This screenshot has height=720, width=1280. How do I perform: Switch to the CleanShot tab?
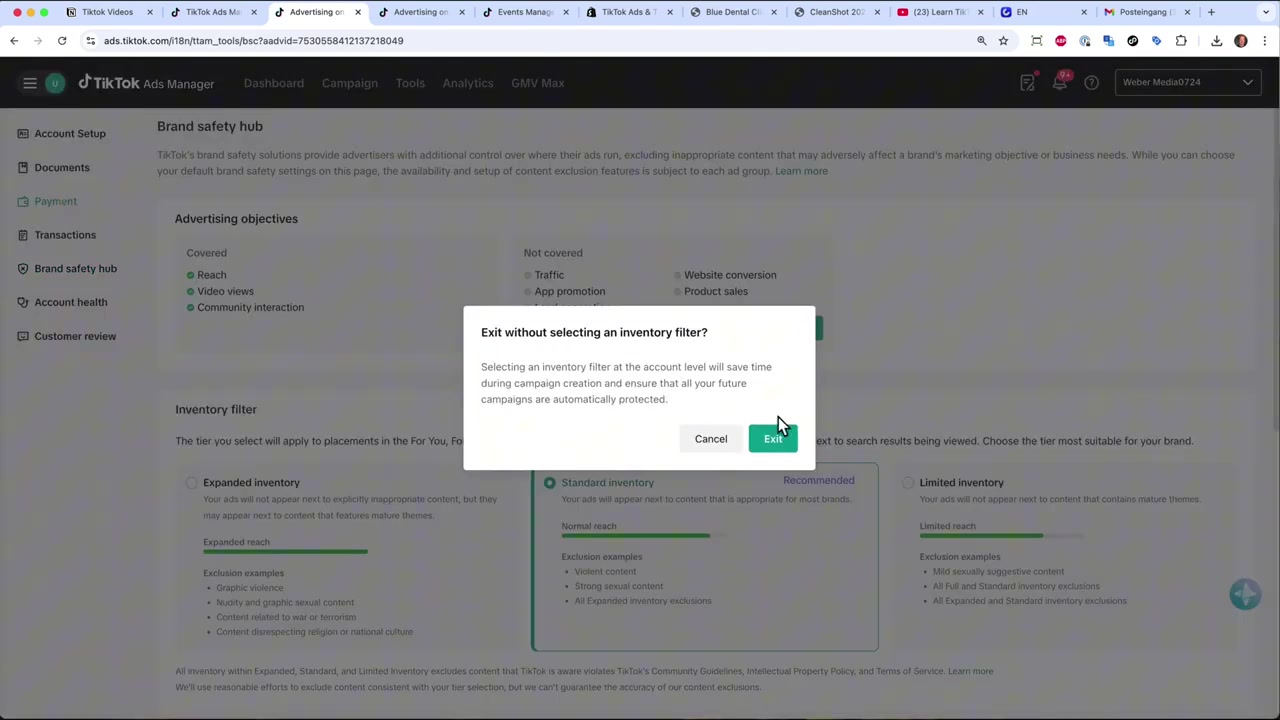click(837, 12)
